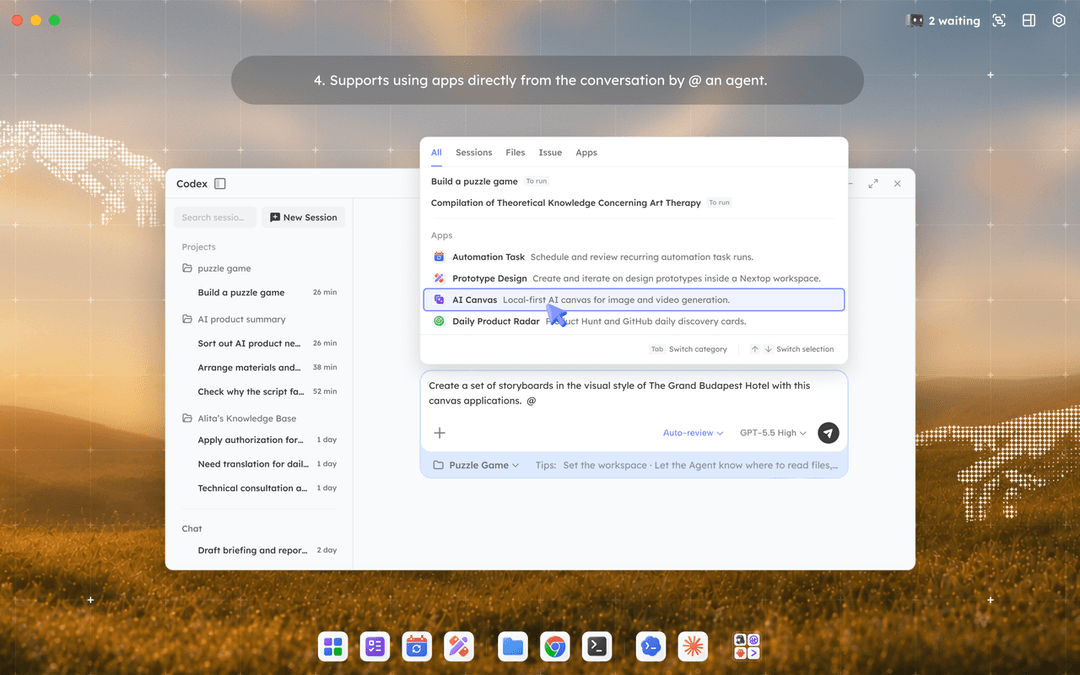The height and width of the screenshot is (675, 1080).
Task: Open the app launcher grid in the dock
Action: (x=333, y=647)
